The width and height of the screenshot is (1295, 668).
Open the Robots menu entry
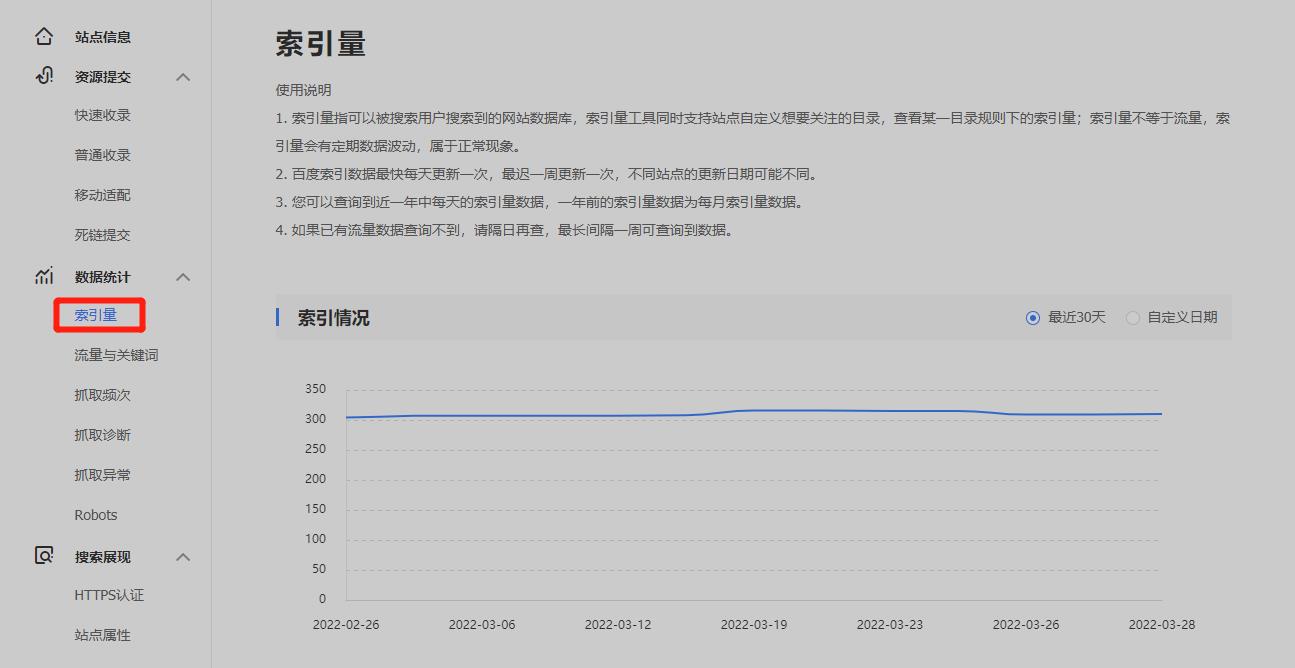(96, 515)
